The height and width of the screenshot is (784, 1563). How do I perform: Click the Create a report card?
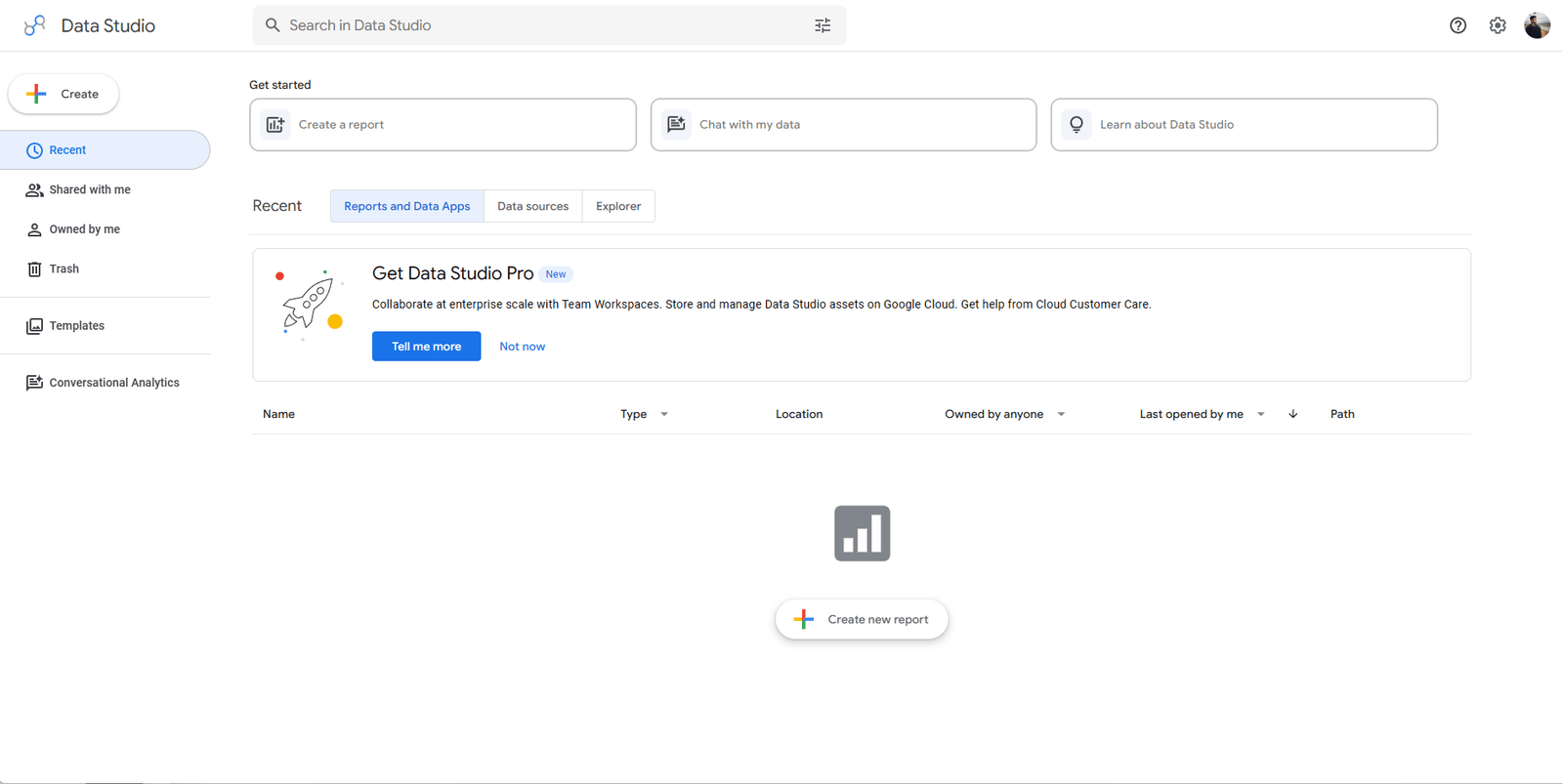(443, 125)
